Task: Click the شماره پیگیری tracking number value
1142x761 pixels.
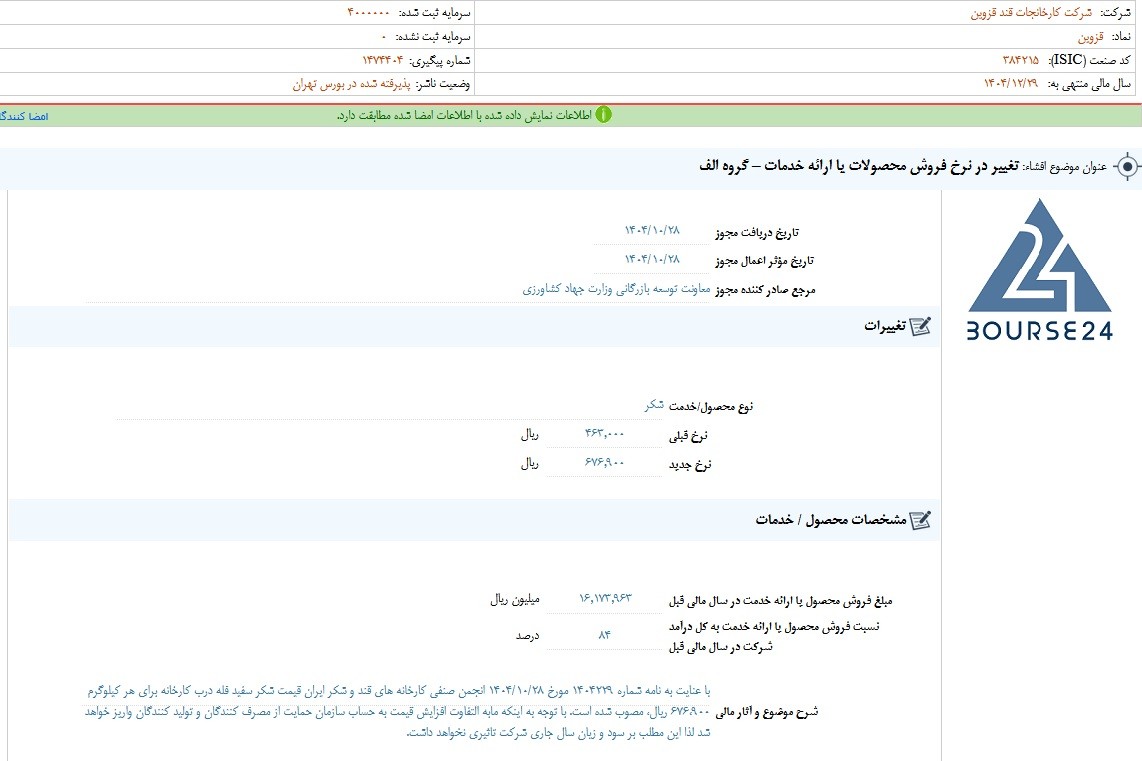Action: pyautogui.click(x=383, y=60)
